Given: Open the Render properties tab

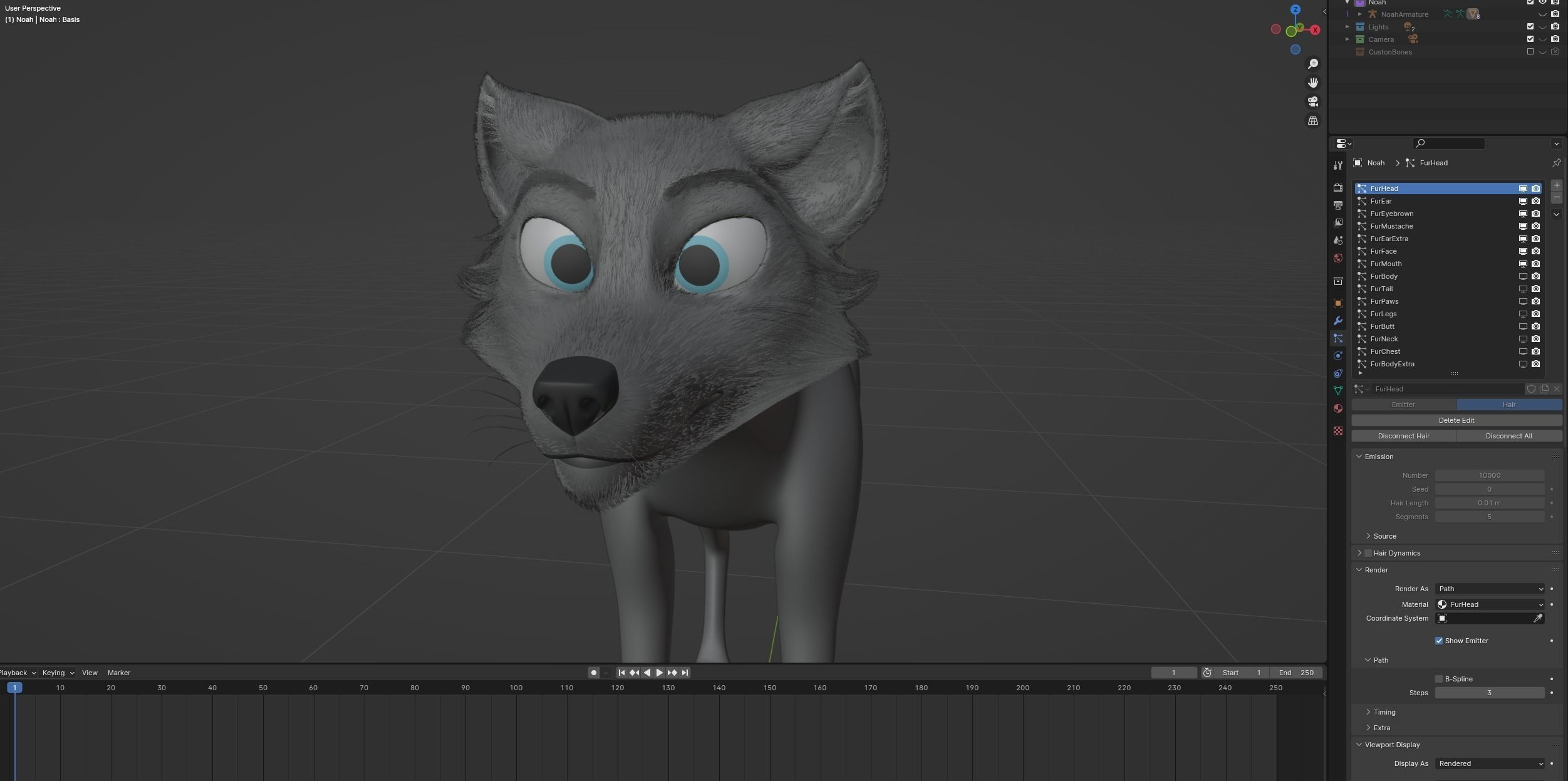Looking at the screenshot, I should 1337,187.
